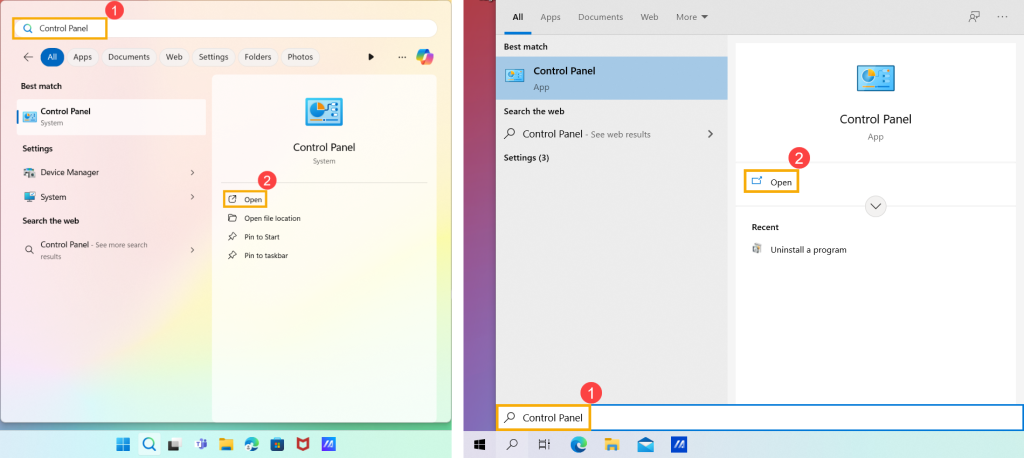The width and height of the screenshot is (1024, 458).
Task: Go back with arrow in Windows 11 search
Action: click(x=28, y=57)
